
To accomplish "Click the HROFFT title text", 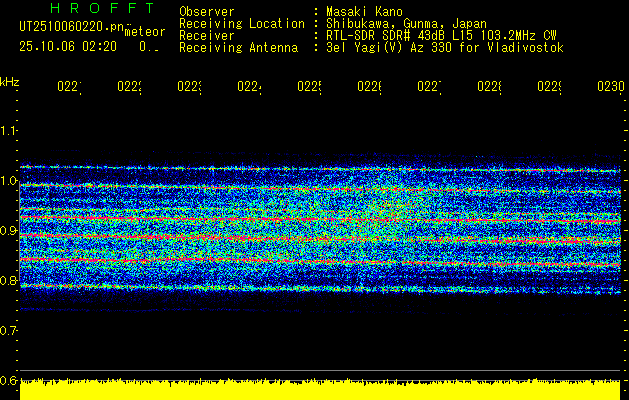I will tap(103, 8).
